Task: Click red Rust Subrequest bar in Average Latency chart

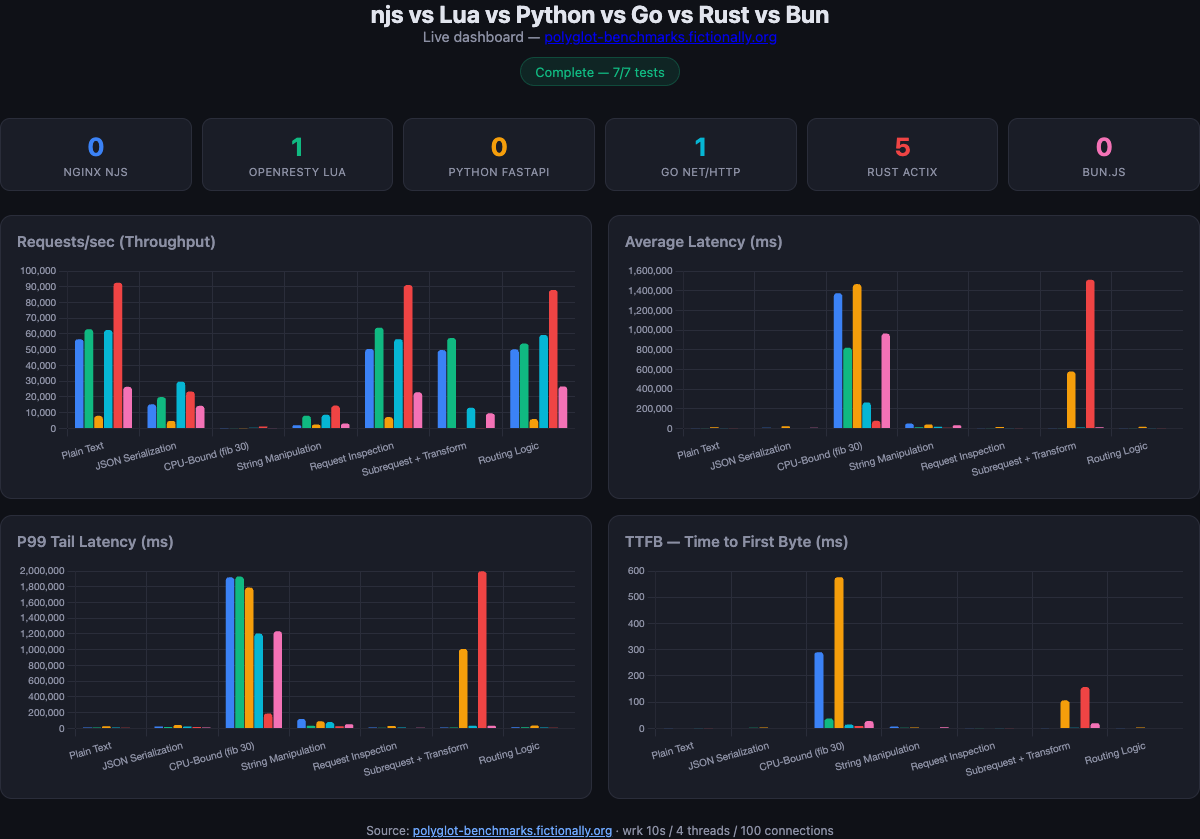Action: point(1090,354)
